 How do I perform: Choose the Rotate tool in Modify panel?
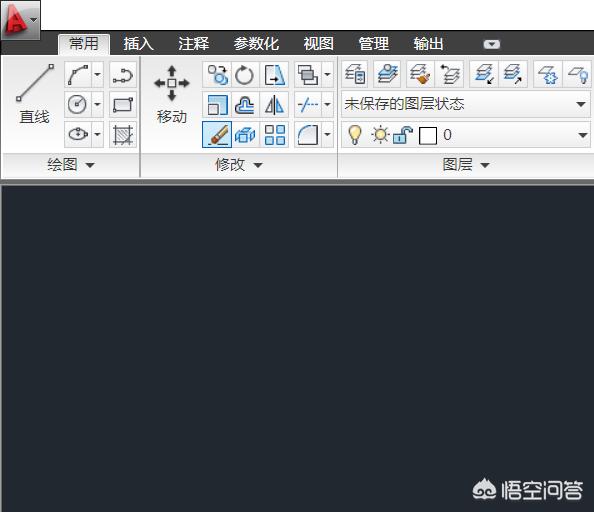(245, 75)
